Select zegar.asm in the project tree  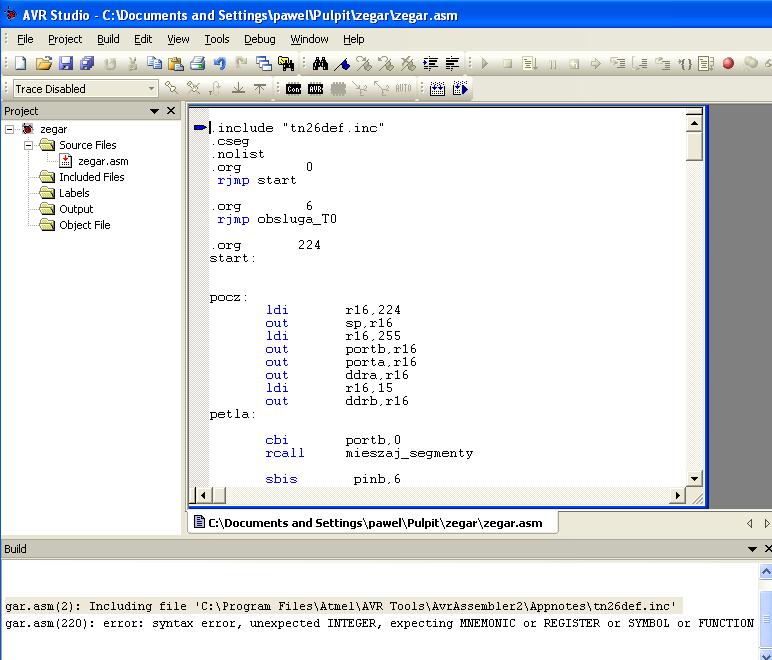102,161
